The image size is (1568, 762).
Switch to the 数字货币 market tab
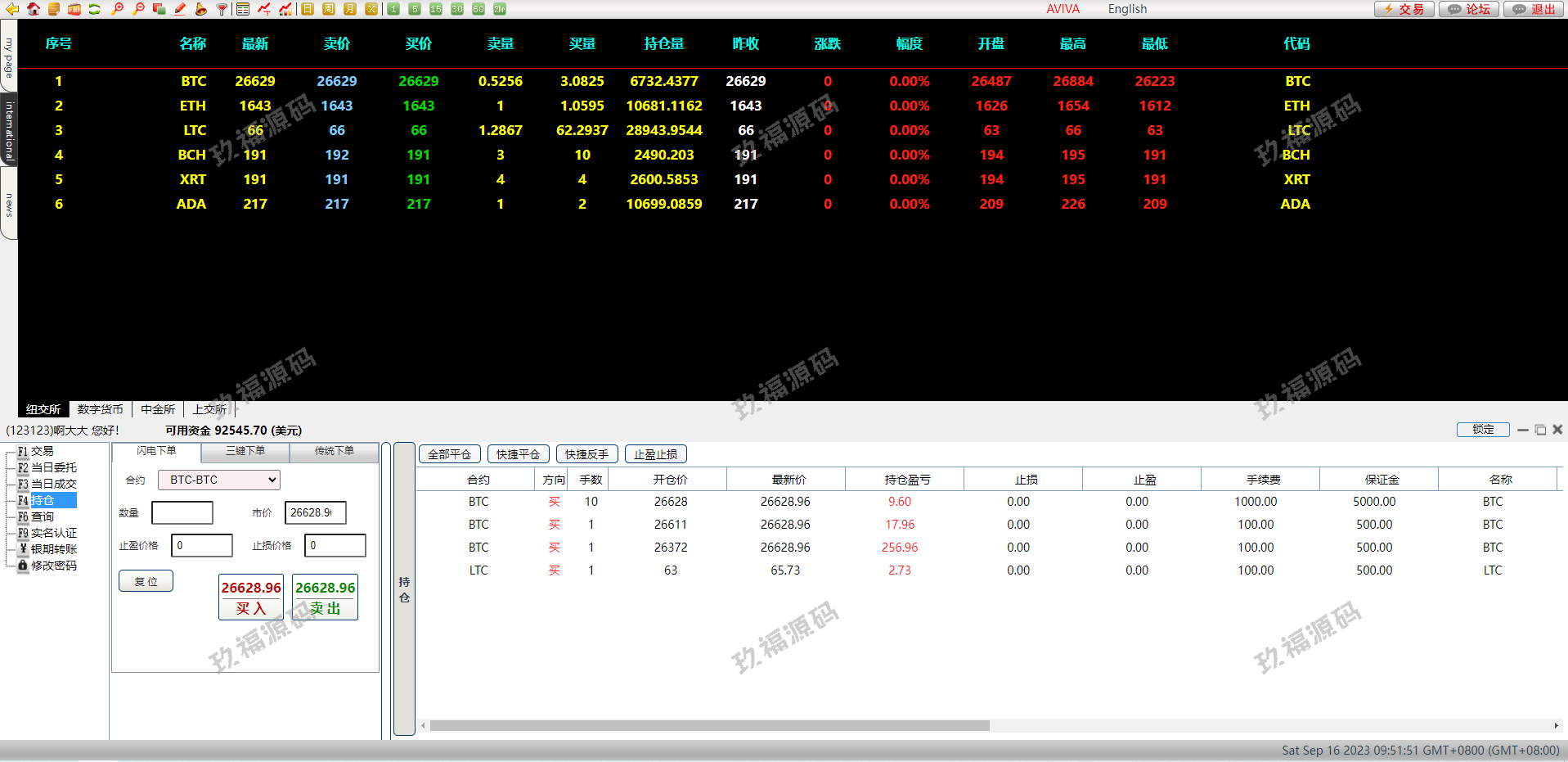(100, 409)
